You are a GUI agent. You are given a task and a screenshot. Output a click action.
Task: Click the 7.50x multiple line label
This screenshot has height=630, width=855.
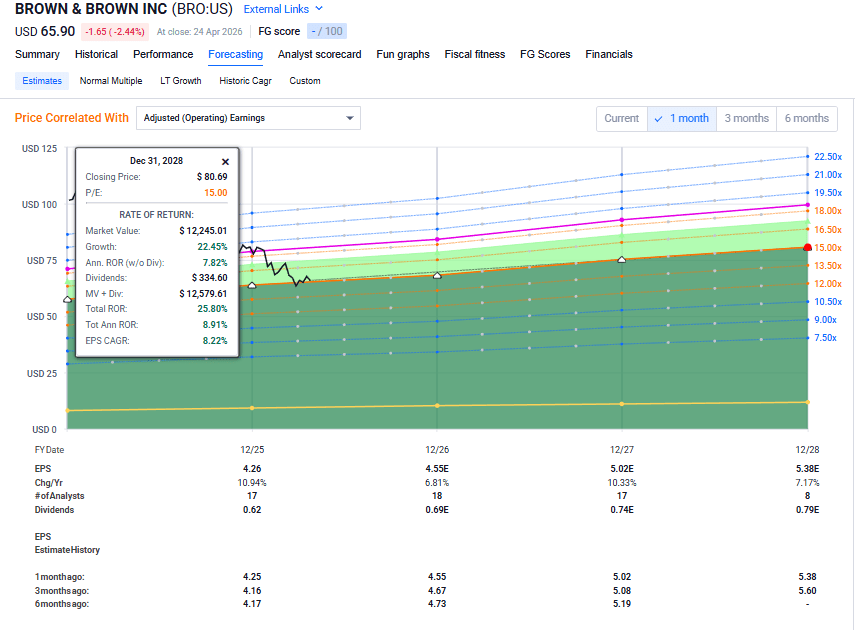826,338
